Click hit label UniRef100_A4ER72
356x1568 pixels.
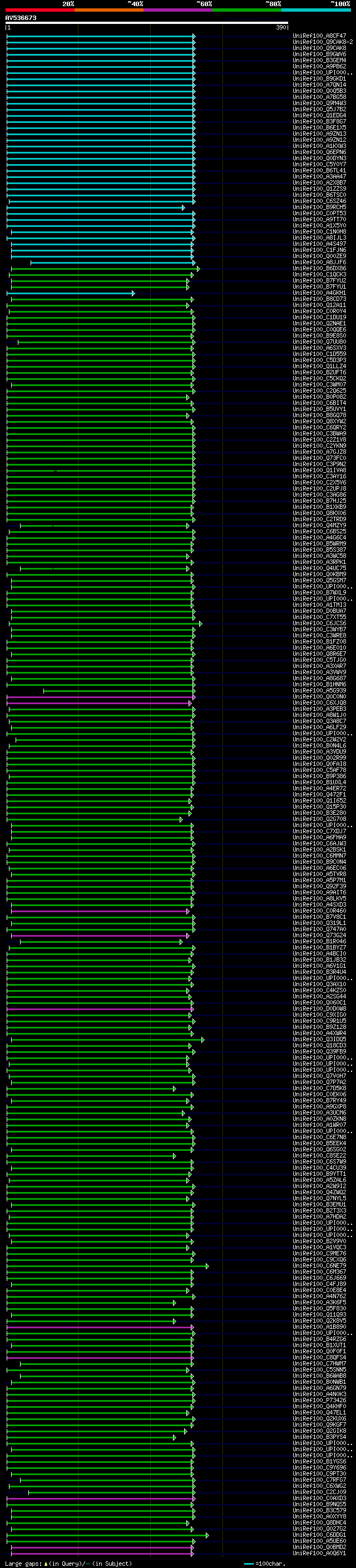point(319,788)
